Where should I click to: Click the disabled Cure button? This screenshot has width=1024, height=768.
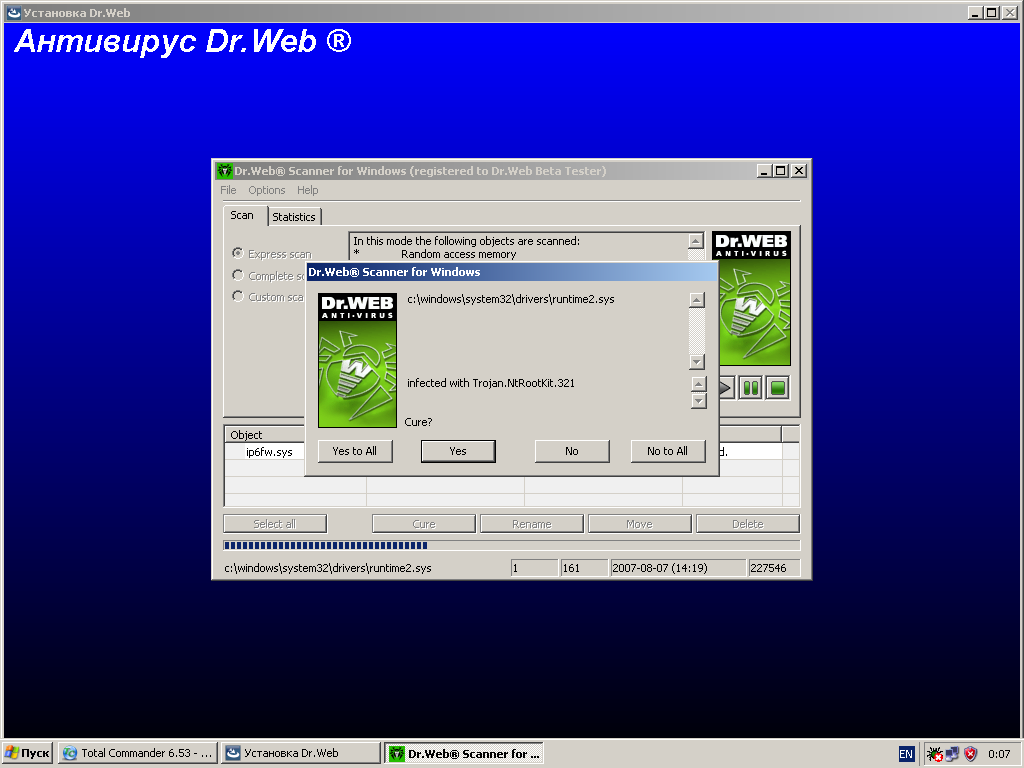[x=424, y=524]
